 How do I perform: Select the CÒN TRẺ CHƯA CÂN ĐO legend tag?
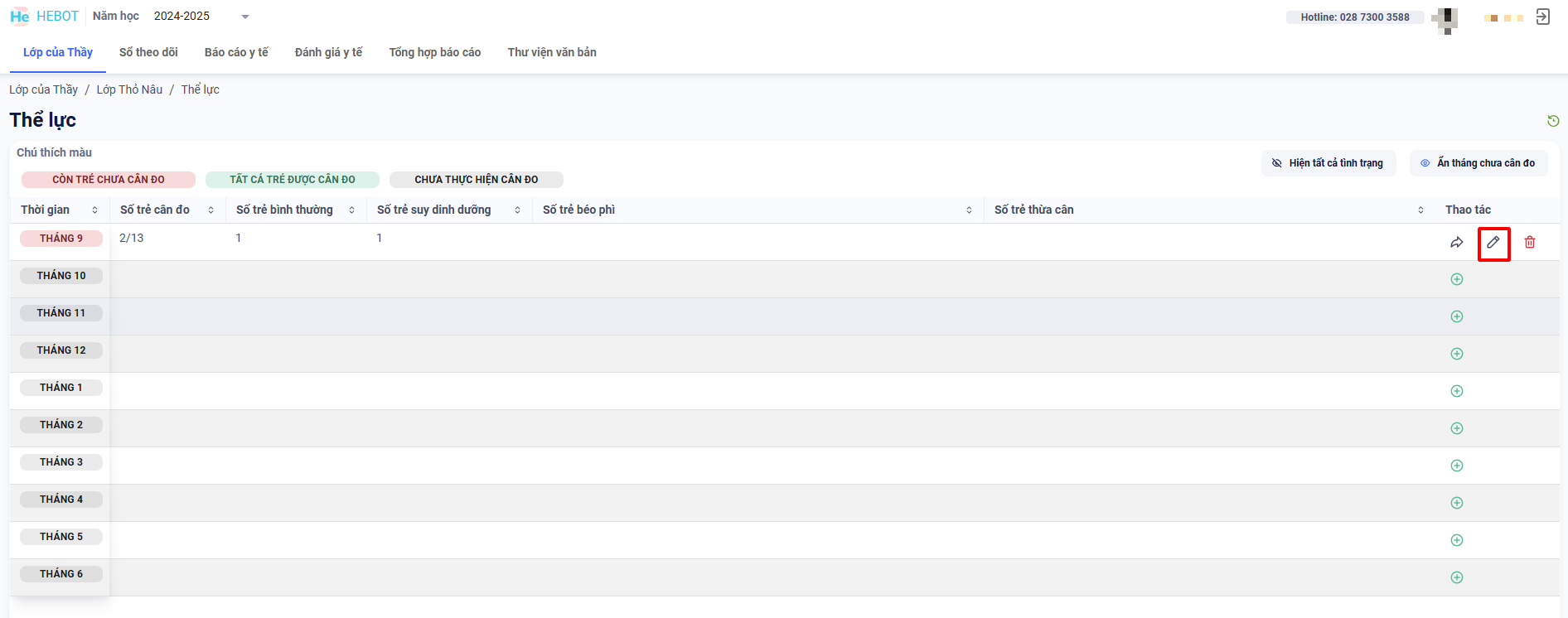tap(109, 180)
